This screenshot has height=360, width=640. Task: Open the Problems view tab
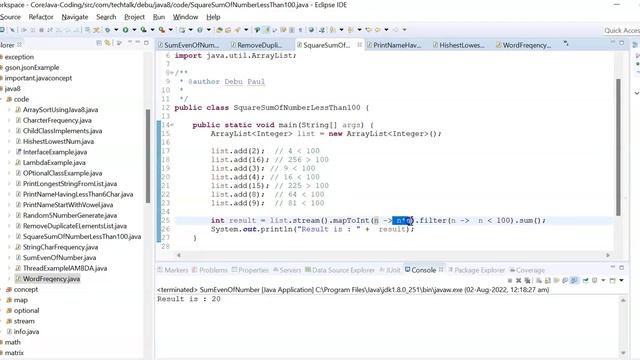point(210,270)
